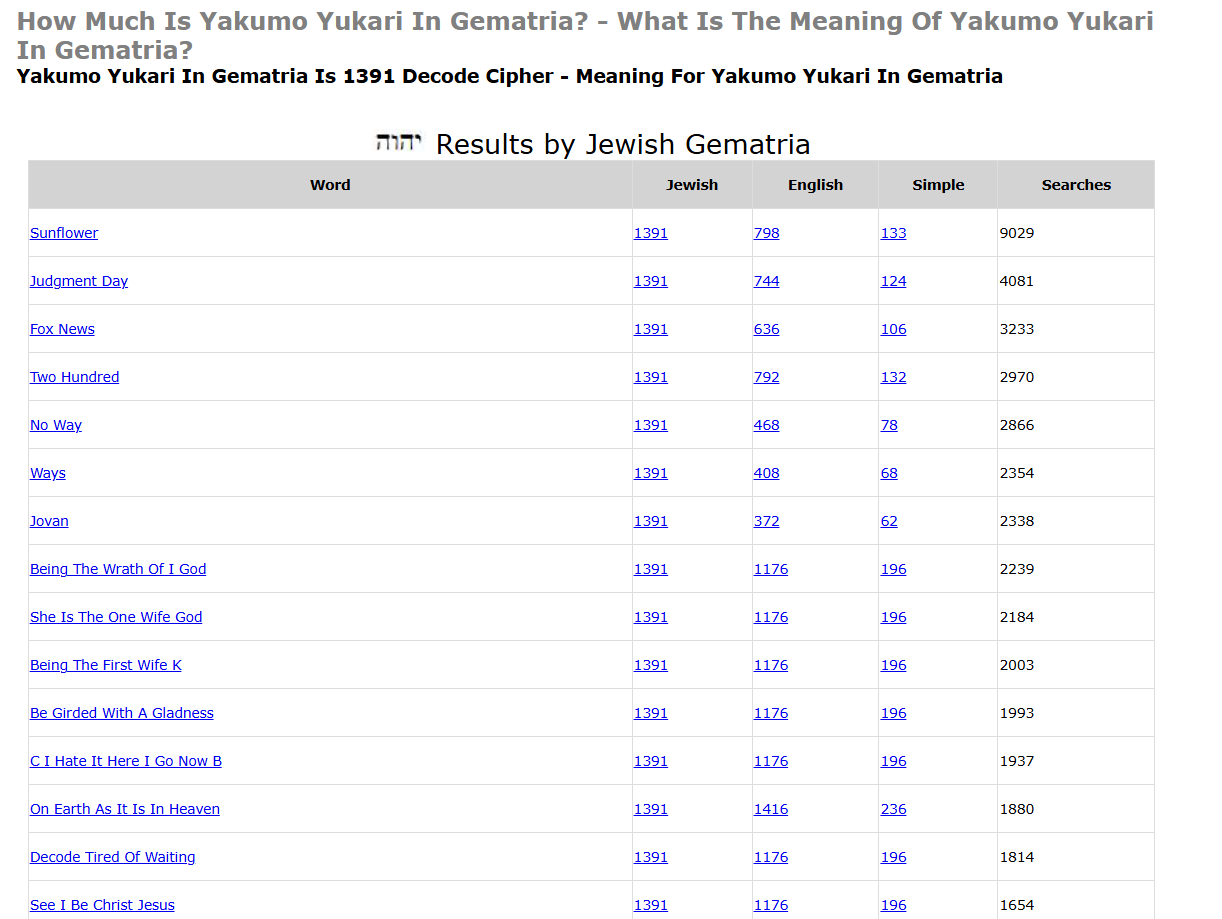Click English value 636 for Fox News

click(x=767, y=329)
